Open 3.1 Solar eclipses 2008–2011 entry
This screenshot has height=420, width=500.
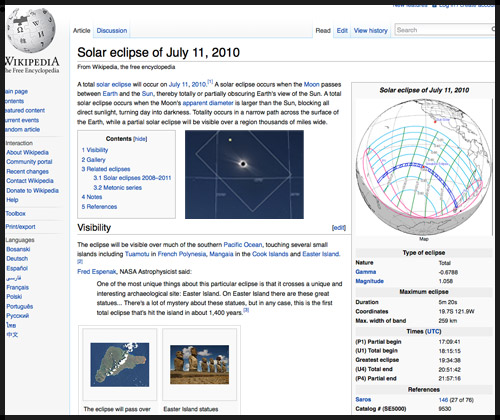132,178
